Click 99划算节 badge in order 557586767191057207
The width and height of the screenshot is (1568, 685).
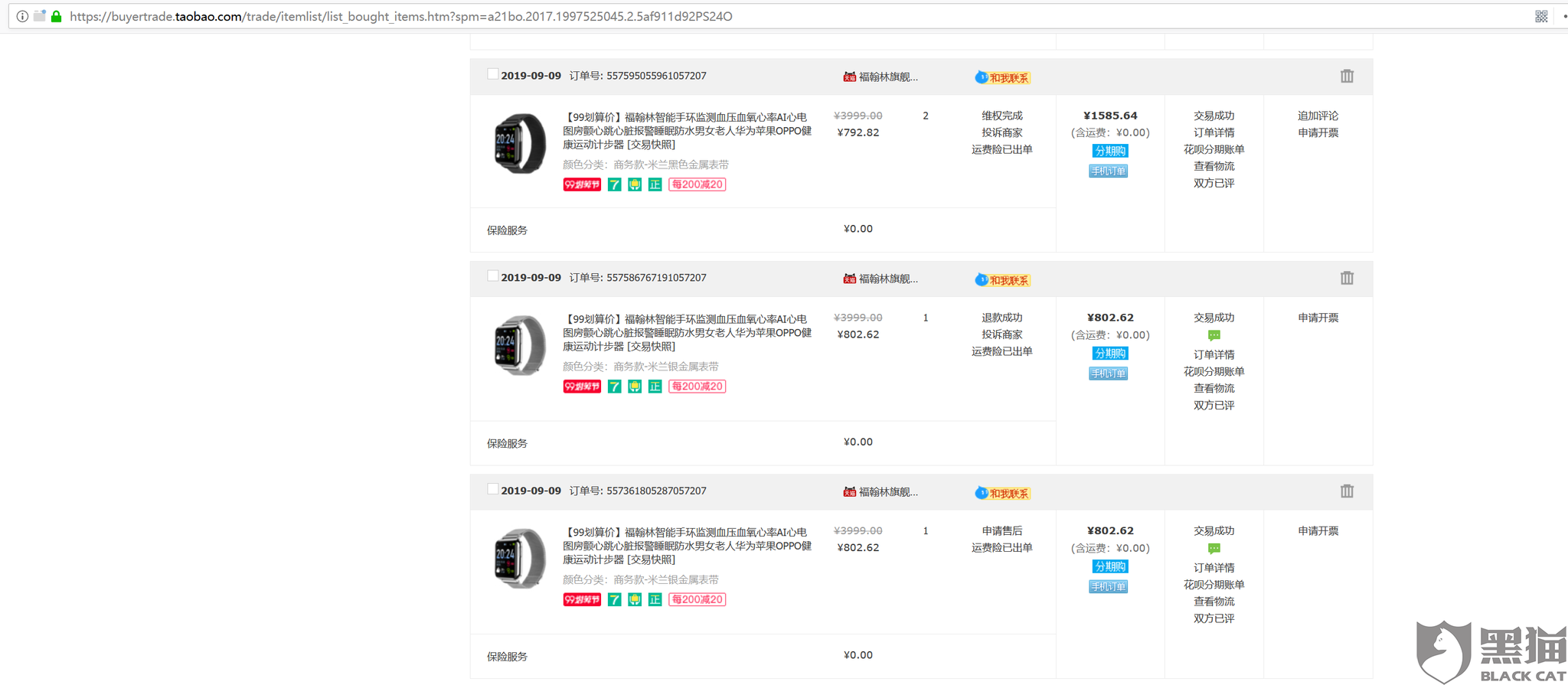pos(582,387)
